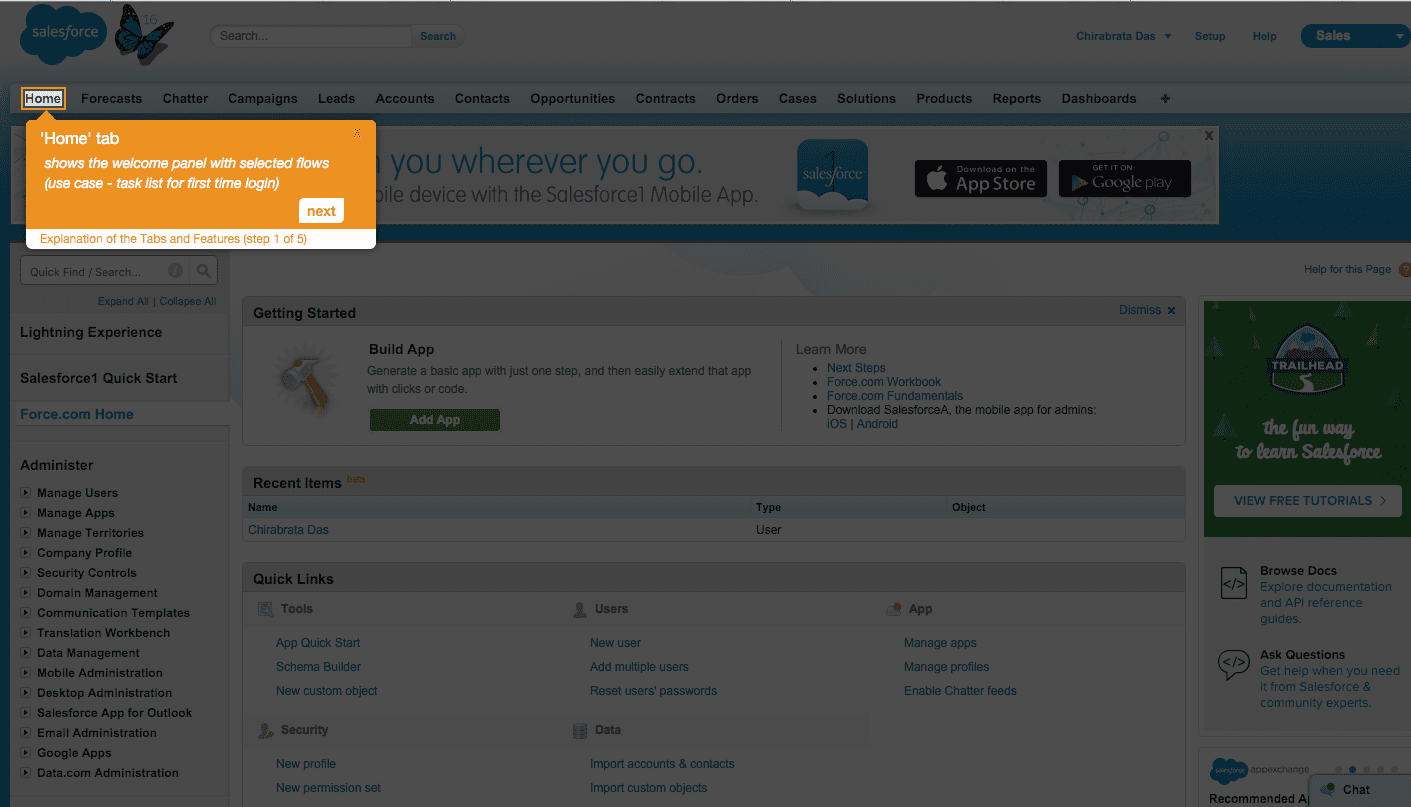
Task: Expand Security Controls node
Action: click(26, 573)
